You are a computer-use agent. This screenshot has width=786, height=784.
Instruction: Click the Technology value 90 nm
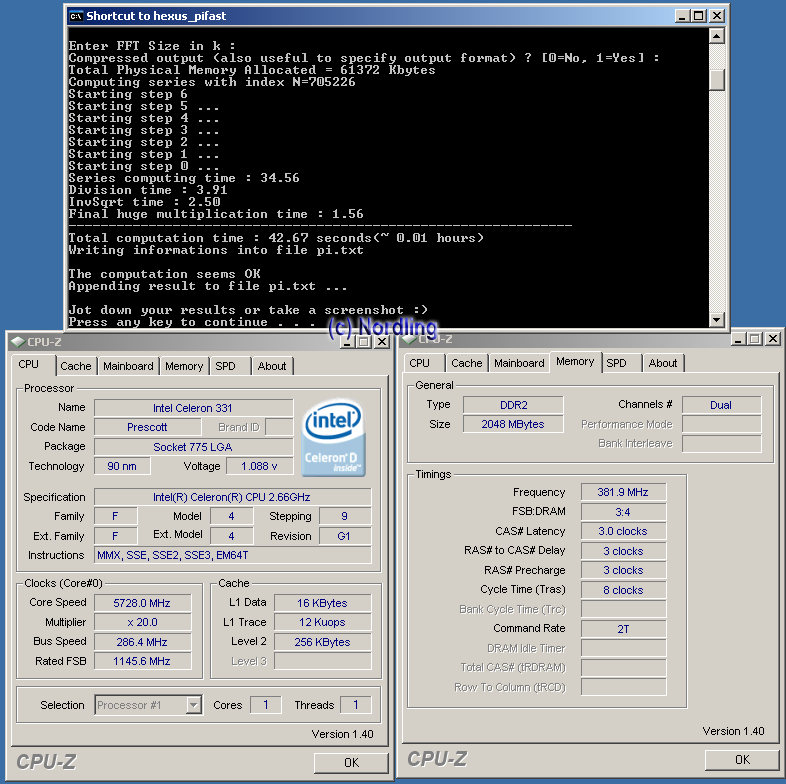tap(122, 466)
